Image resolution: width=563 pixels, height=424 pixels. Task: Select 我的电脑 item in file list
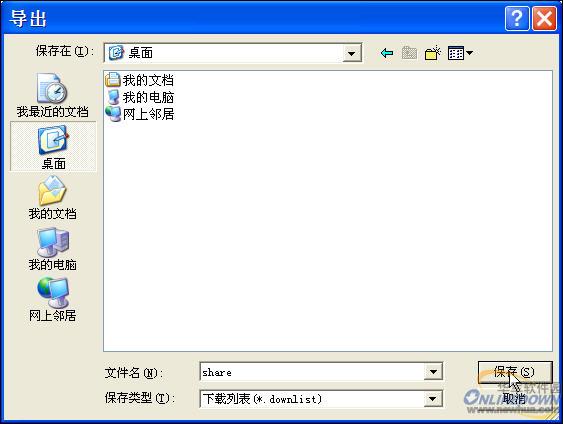click(x=140, y=97)
